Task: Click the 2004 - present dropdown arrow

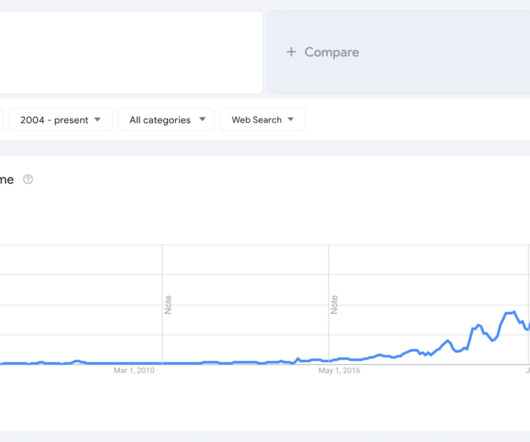Action: tap(97, 119)
